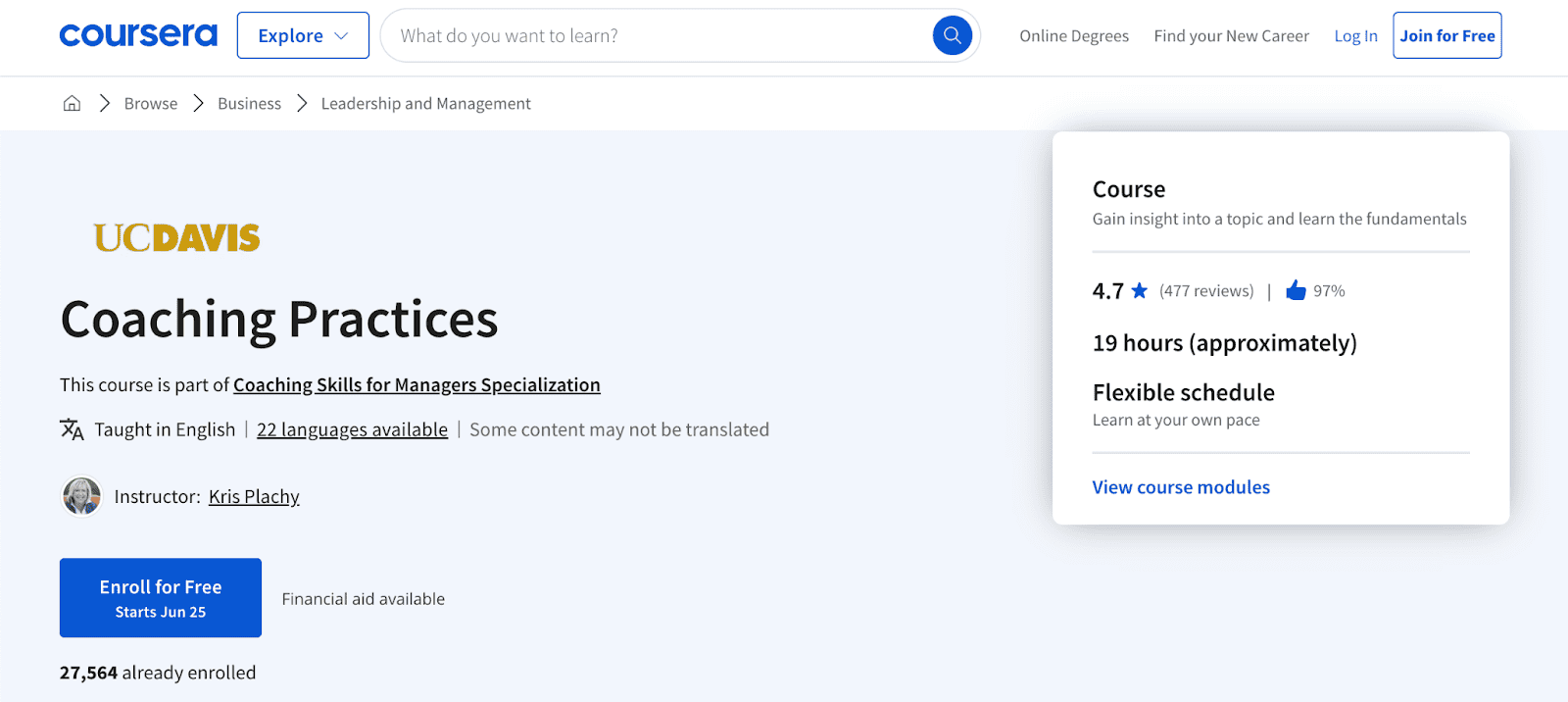The height and width of the screenshot is (702, 1568).
Task: Open the Explore dropdown menu
Action: click(x=303, y=35)
